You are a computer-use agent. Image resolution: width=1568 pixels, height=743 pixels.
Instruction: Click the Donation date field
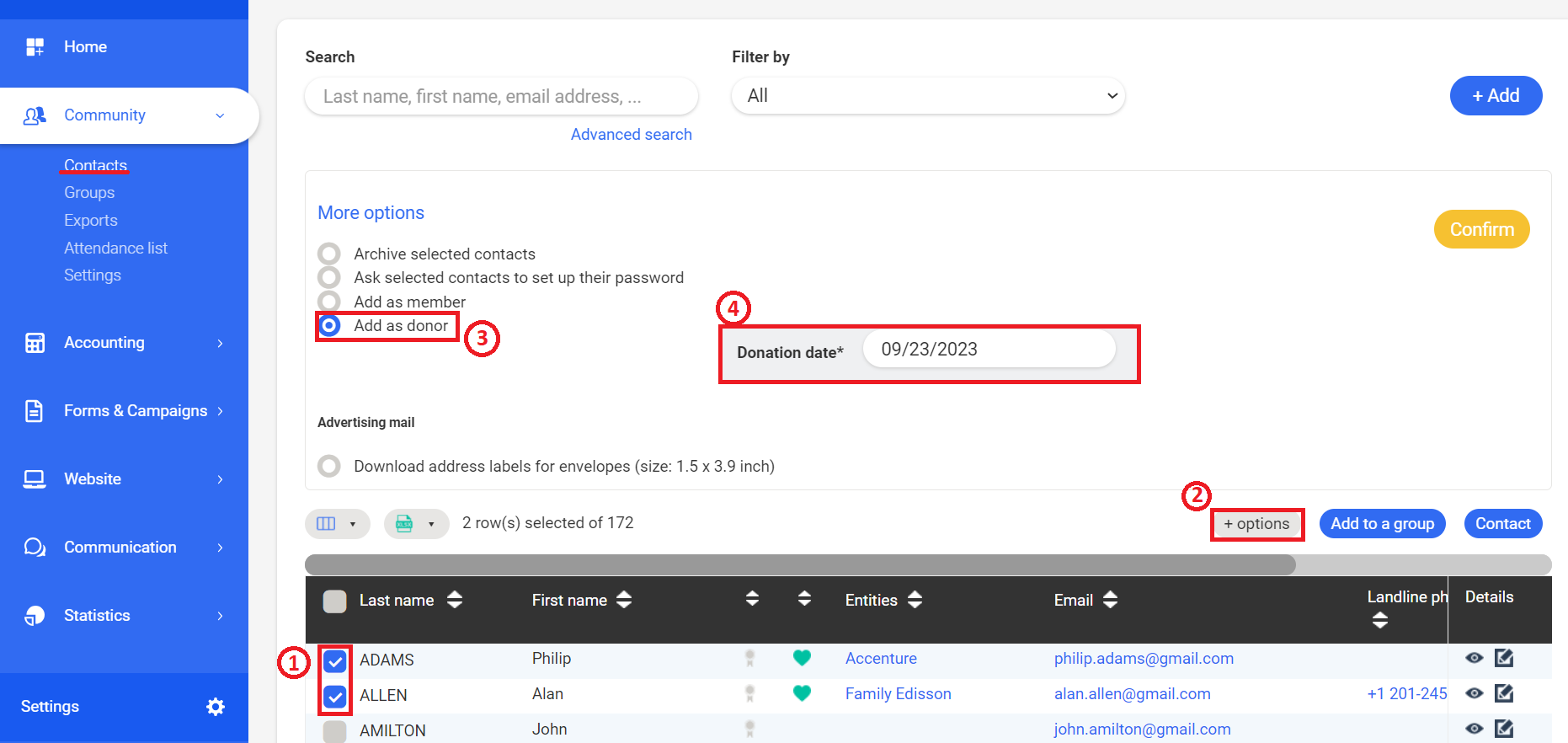pyautogui.click(x=989, y=349)
